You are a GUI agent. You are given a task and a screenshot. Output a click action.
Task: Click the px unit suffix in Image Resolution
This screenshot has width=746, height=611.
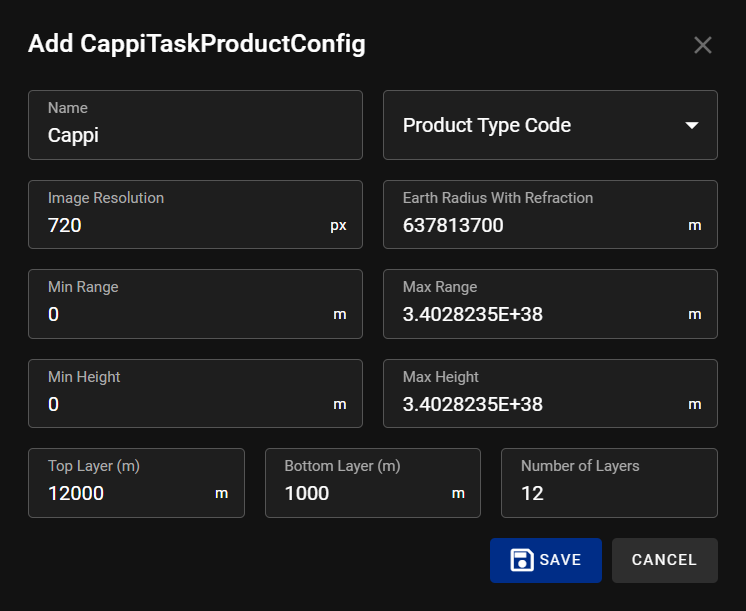[x=338, y=226]
